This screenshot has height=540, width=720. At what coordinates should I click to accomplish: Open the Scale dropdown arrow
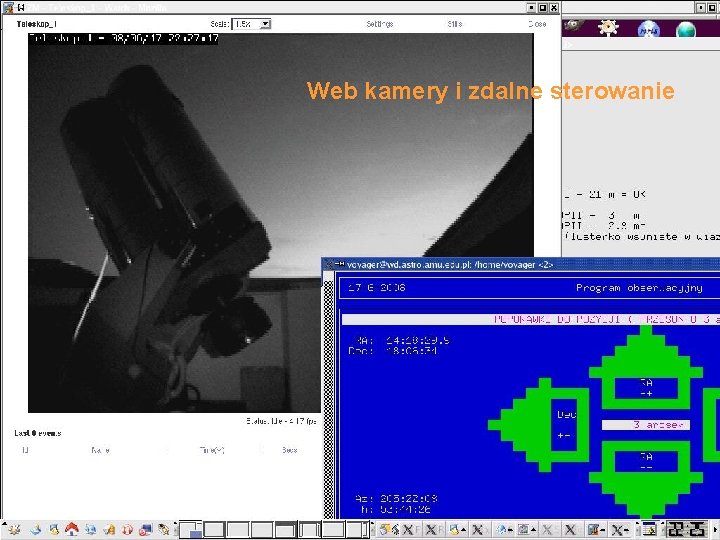(265, 24)
